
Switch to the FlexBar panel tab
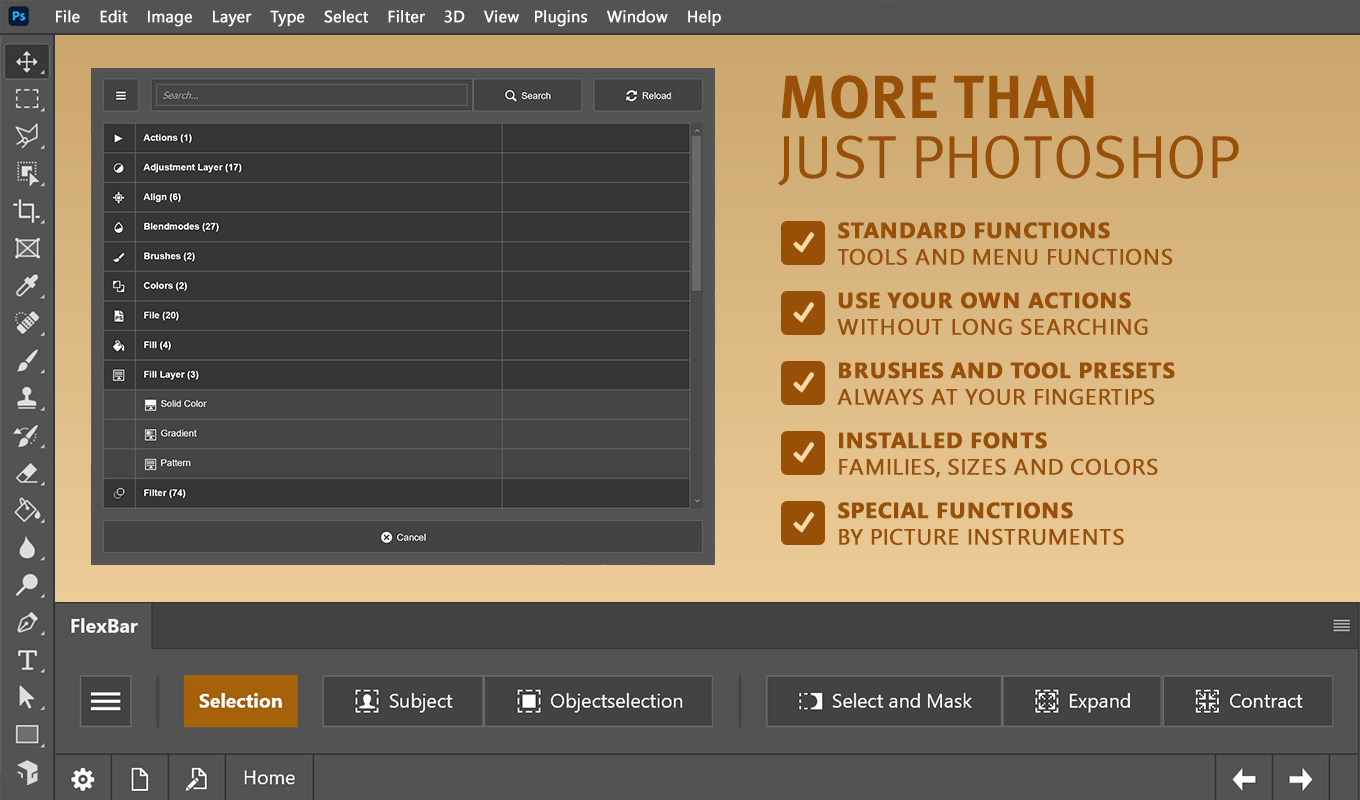point(104,627)
